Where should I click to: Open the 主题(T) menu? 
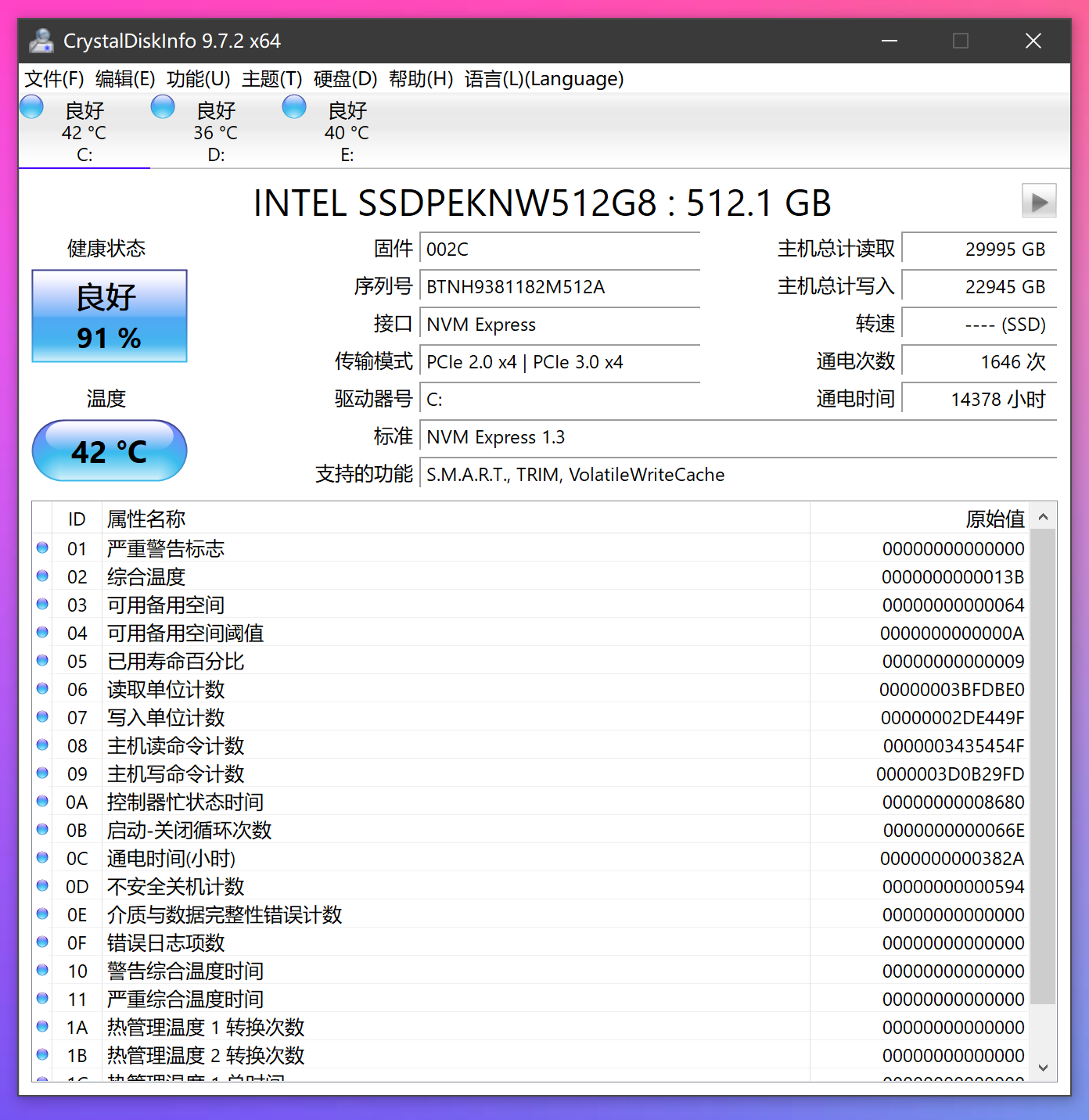pos(271,79)
